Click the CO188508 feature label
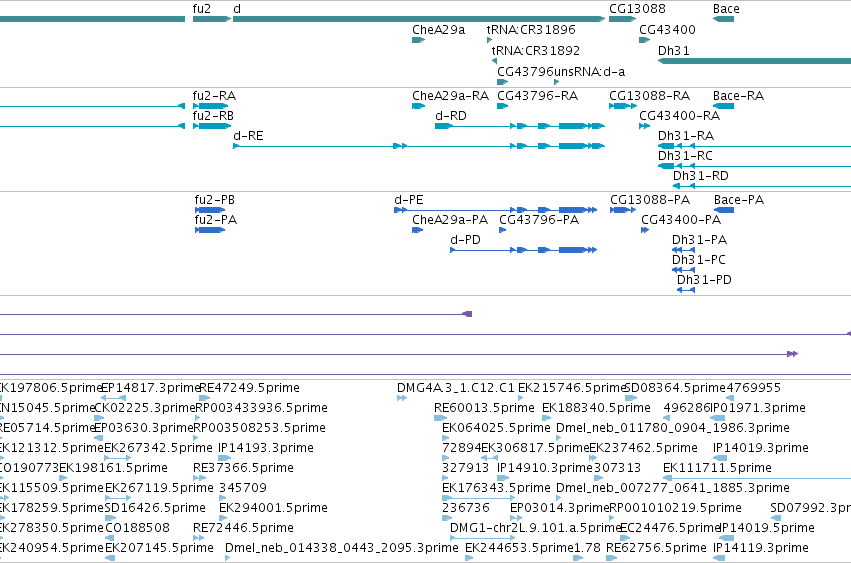Screen dimensions: 851x563 (x=137, y=528)
